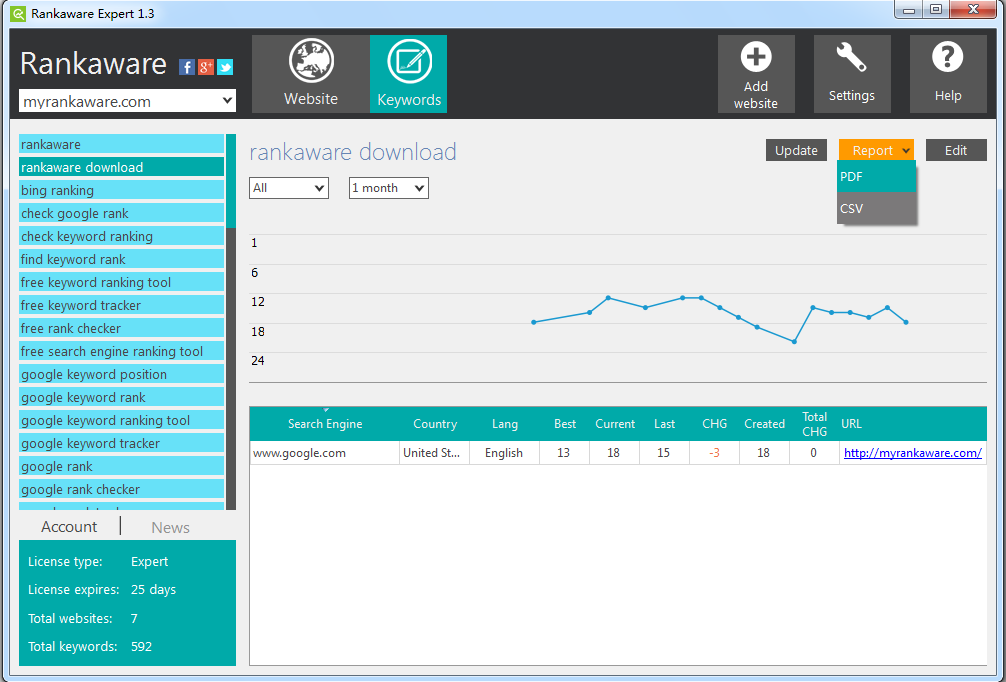Sort table by Created column header

click(x=765, y=424)
